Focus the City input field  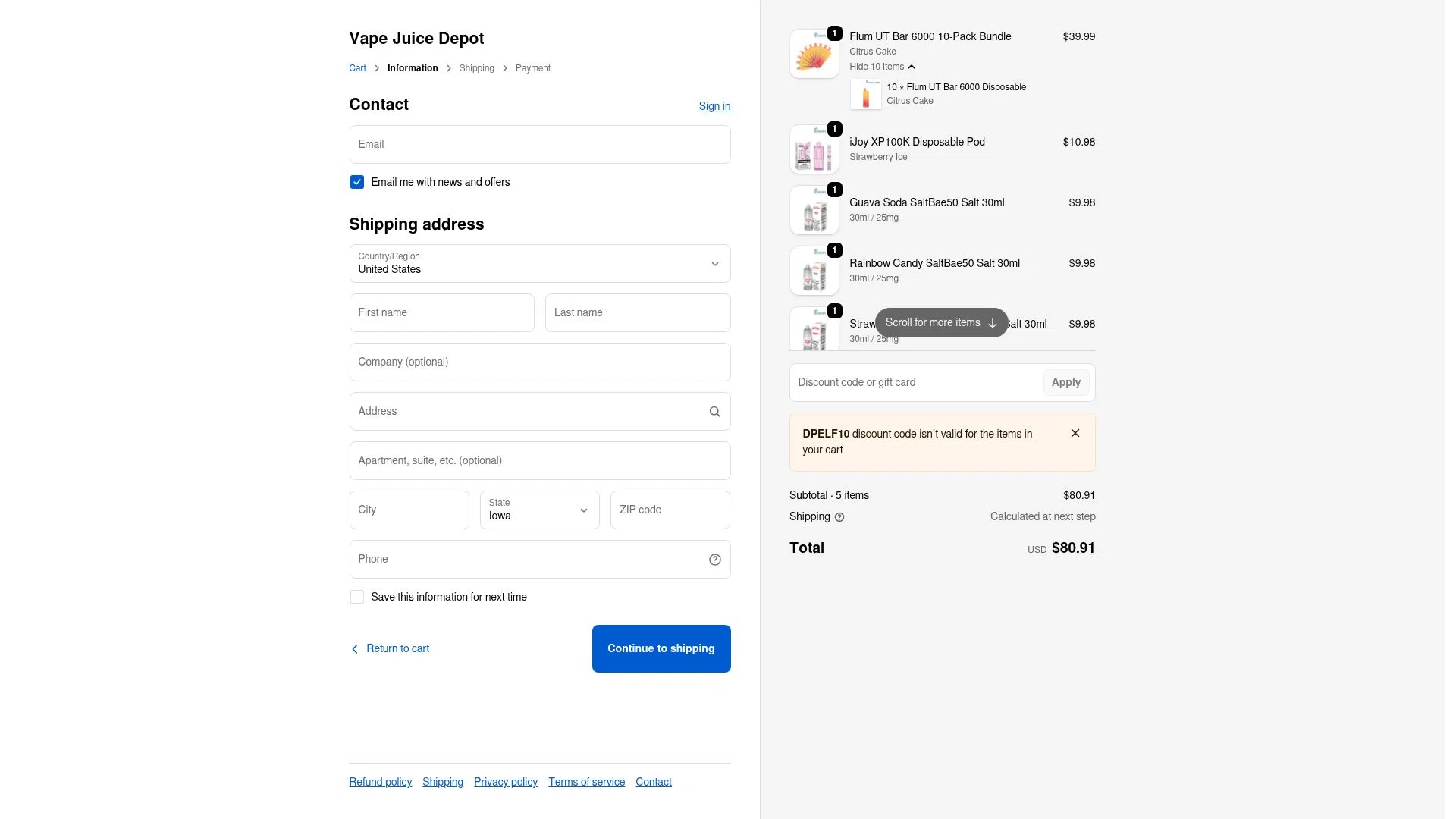click(409, 510)
